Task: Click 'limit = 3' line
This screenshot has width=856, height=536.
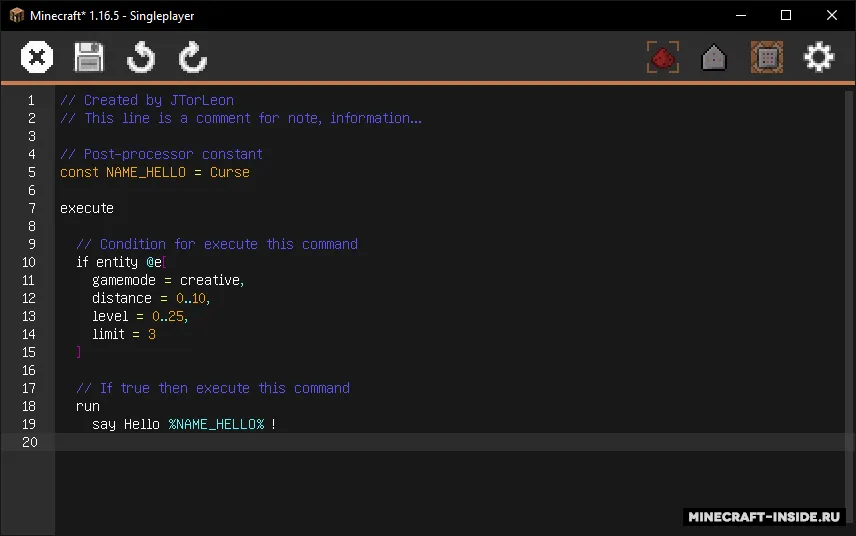Action: (x=124, y=335)
